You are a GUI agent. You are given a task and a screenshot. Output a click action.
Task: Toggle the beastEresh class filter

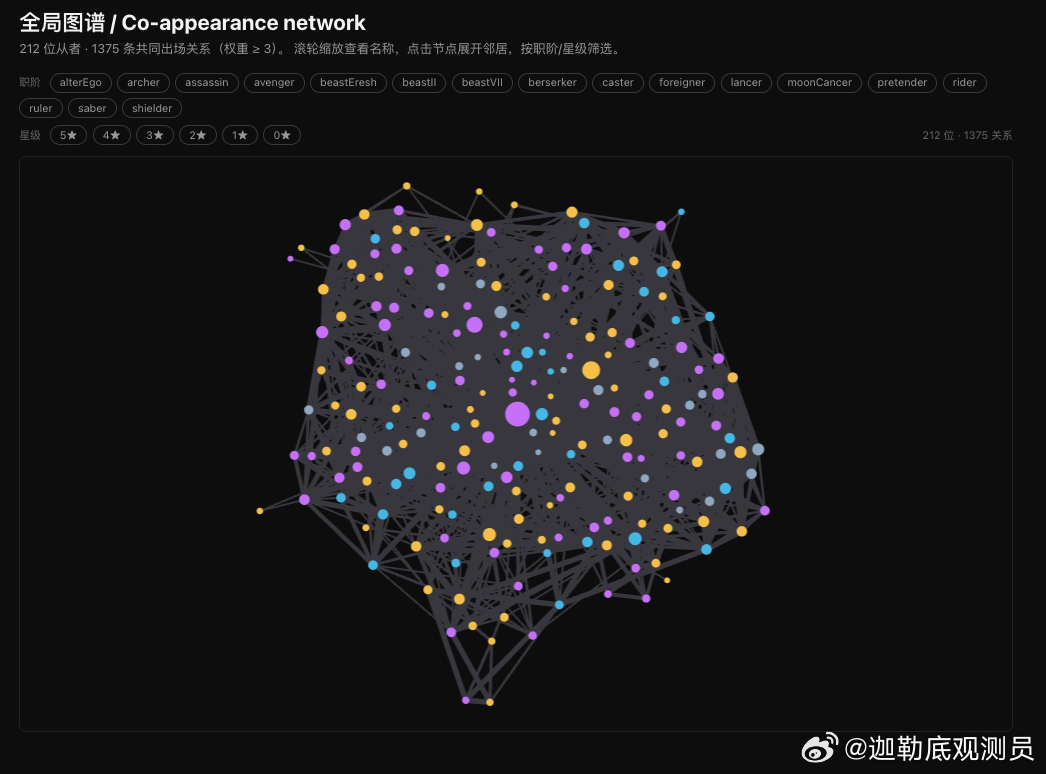348,83
